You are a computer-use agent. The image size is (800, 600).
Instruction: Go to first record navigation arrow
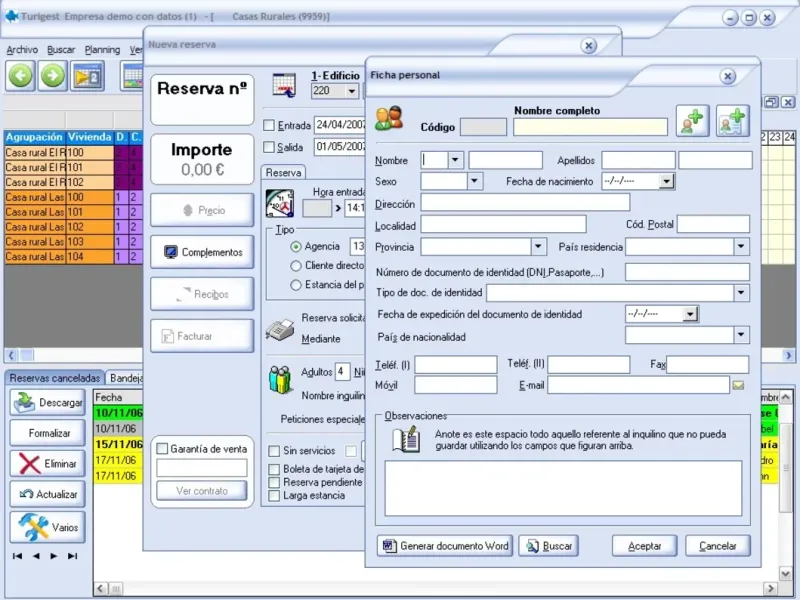17,556
